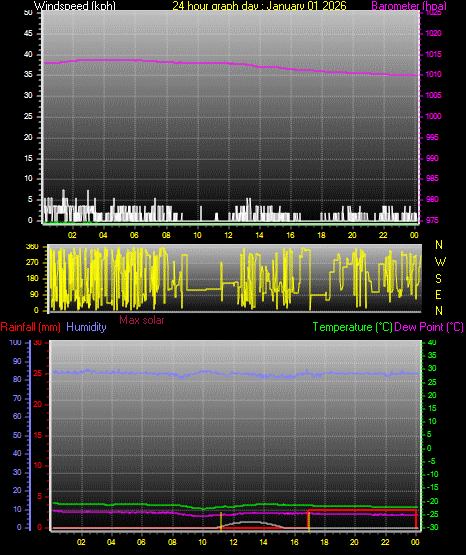Click the blue humidity line in lower graph

[x=235, y=374]
